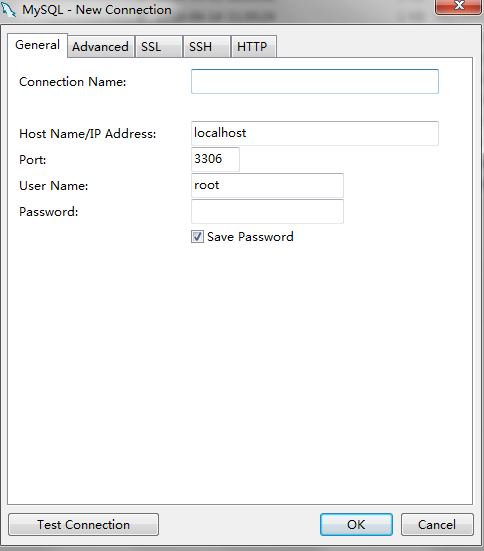
Task: Cancel the new connection dialog
Action: (437, 524)
